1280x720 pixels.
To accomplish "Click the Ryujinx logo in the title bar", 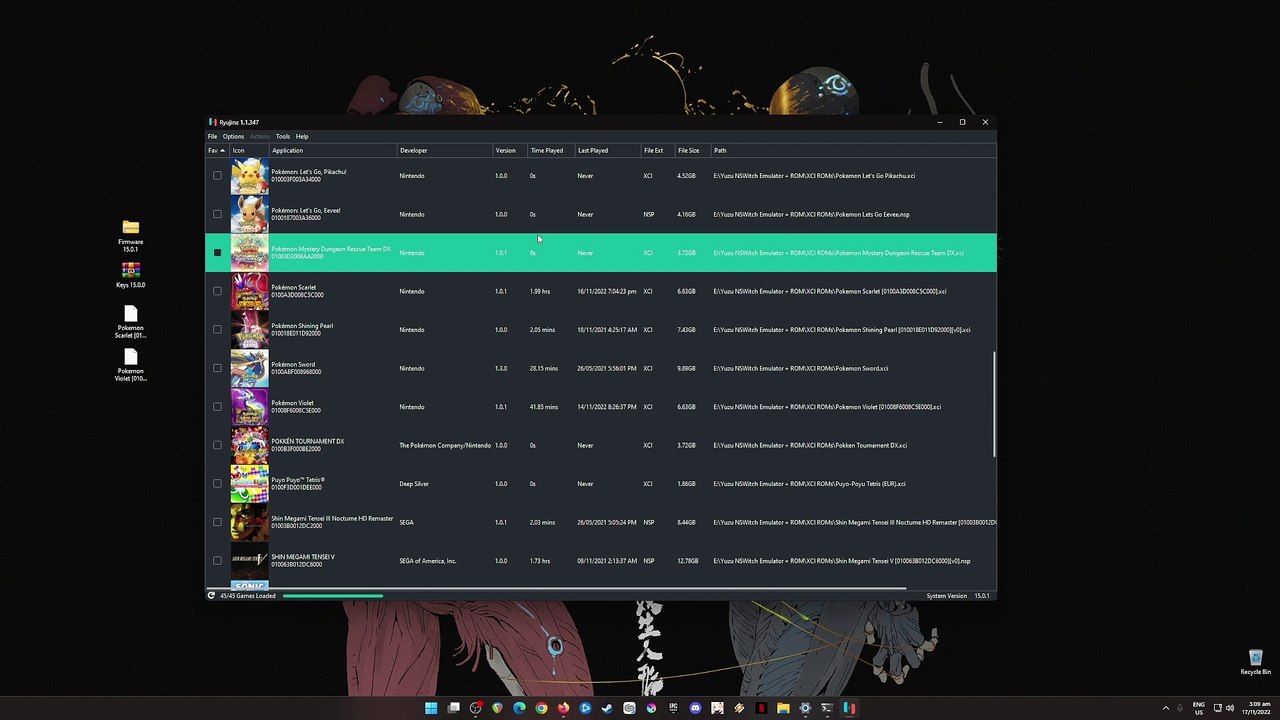I will tap(213, 122).
